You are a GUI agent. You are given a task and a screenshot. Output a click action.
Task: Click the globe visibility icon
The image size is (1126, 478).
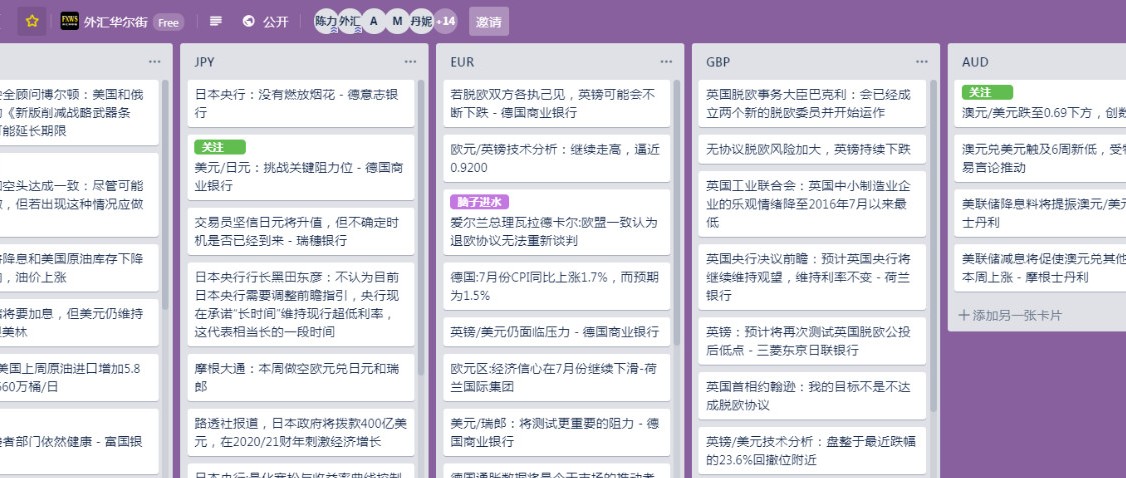(249, 22)
